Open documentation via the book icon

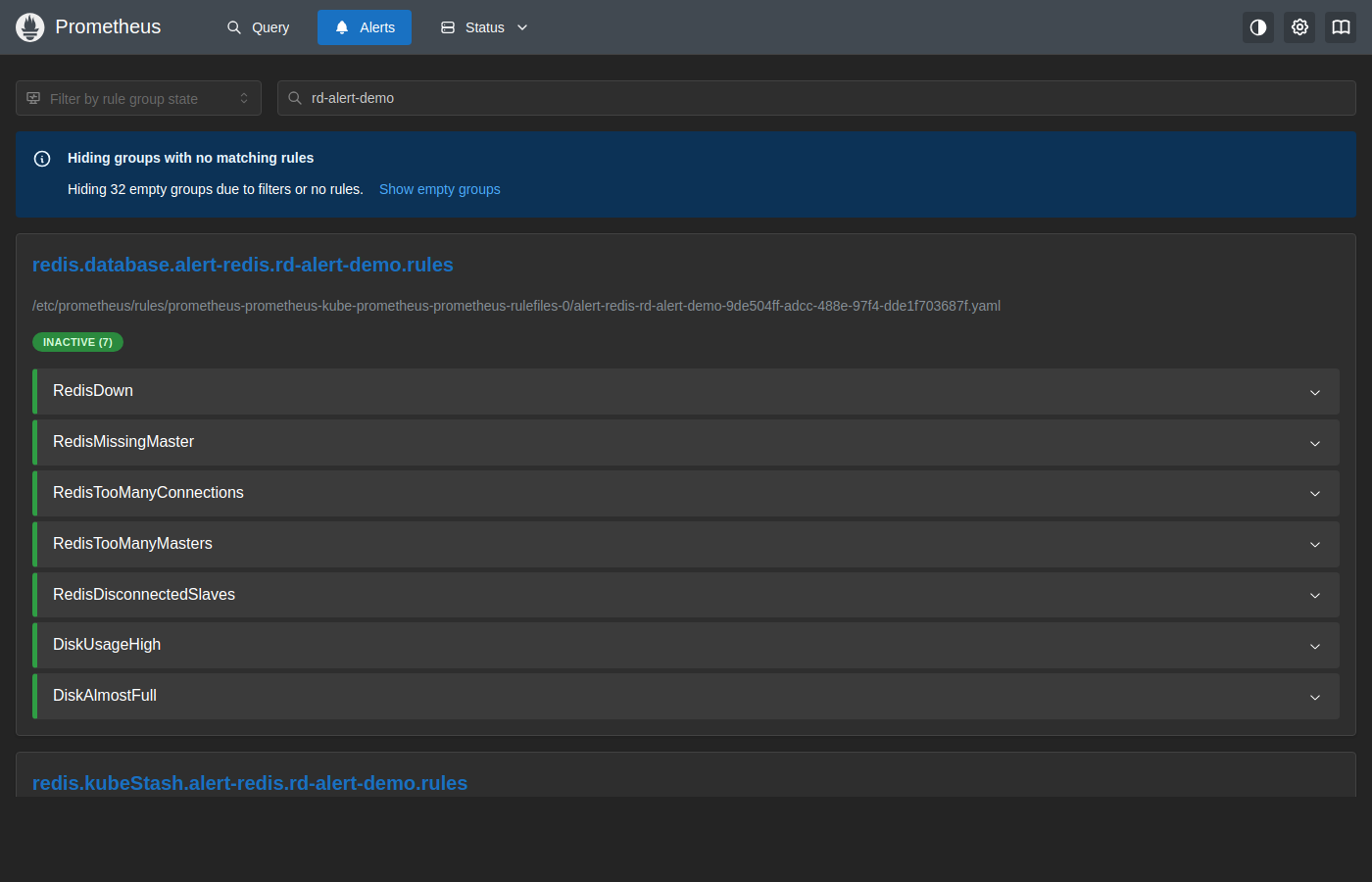tap(1341, 27)
